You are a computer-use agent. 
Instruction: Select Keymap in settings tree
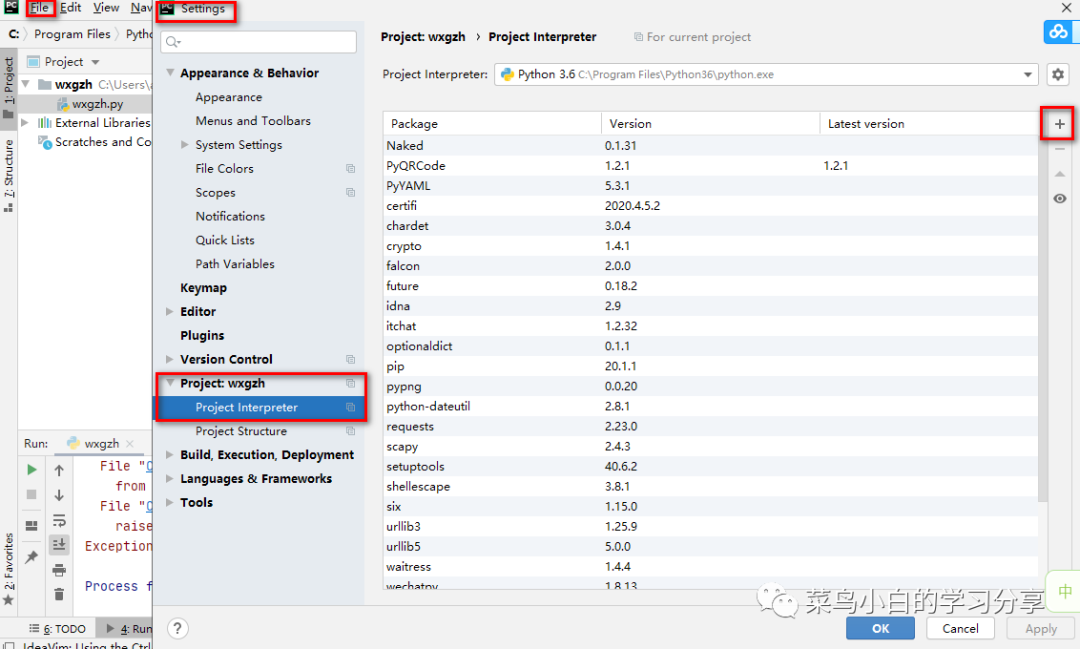pos(203,288)
